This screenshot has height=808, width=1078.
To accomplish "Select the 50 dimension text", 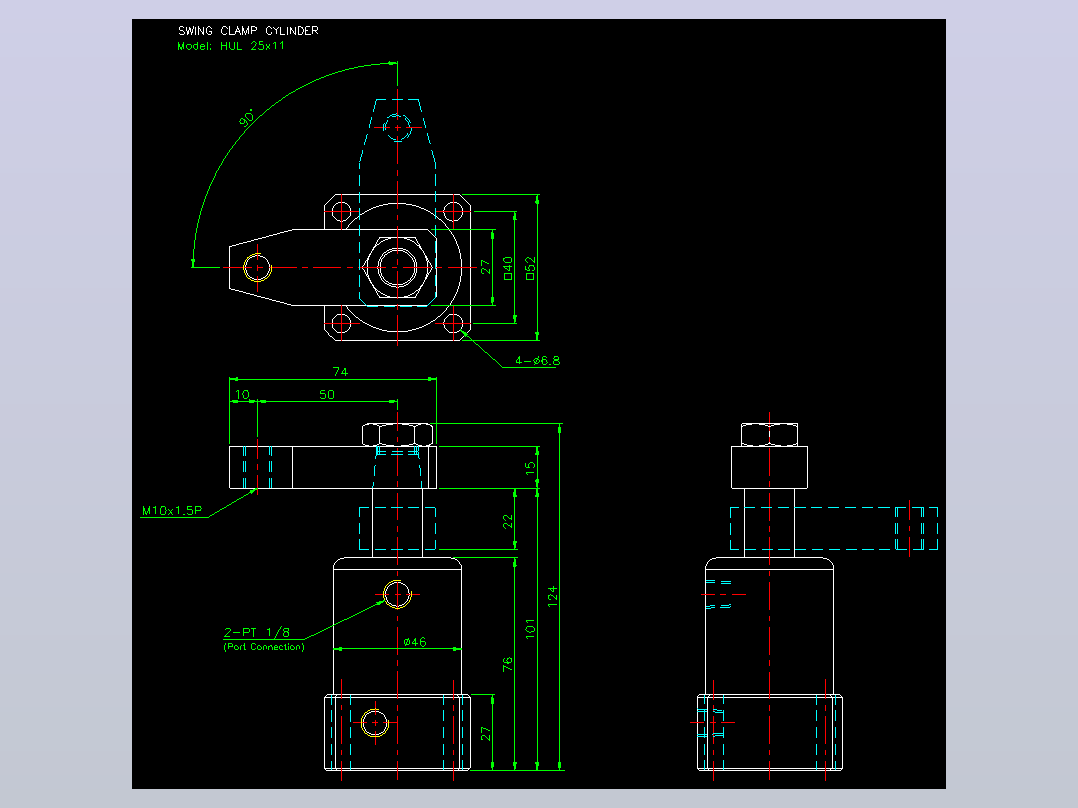I will click(x=327, y=395).
